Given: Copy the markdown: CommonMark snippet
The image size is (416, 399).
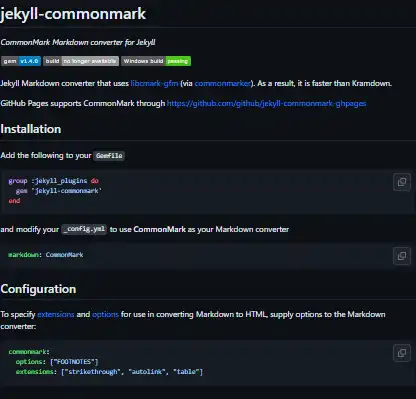Looking at the screenshot, I should 402,256.
